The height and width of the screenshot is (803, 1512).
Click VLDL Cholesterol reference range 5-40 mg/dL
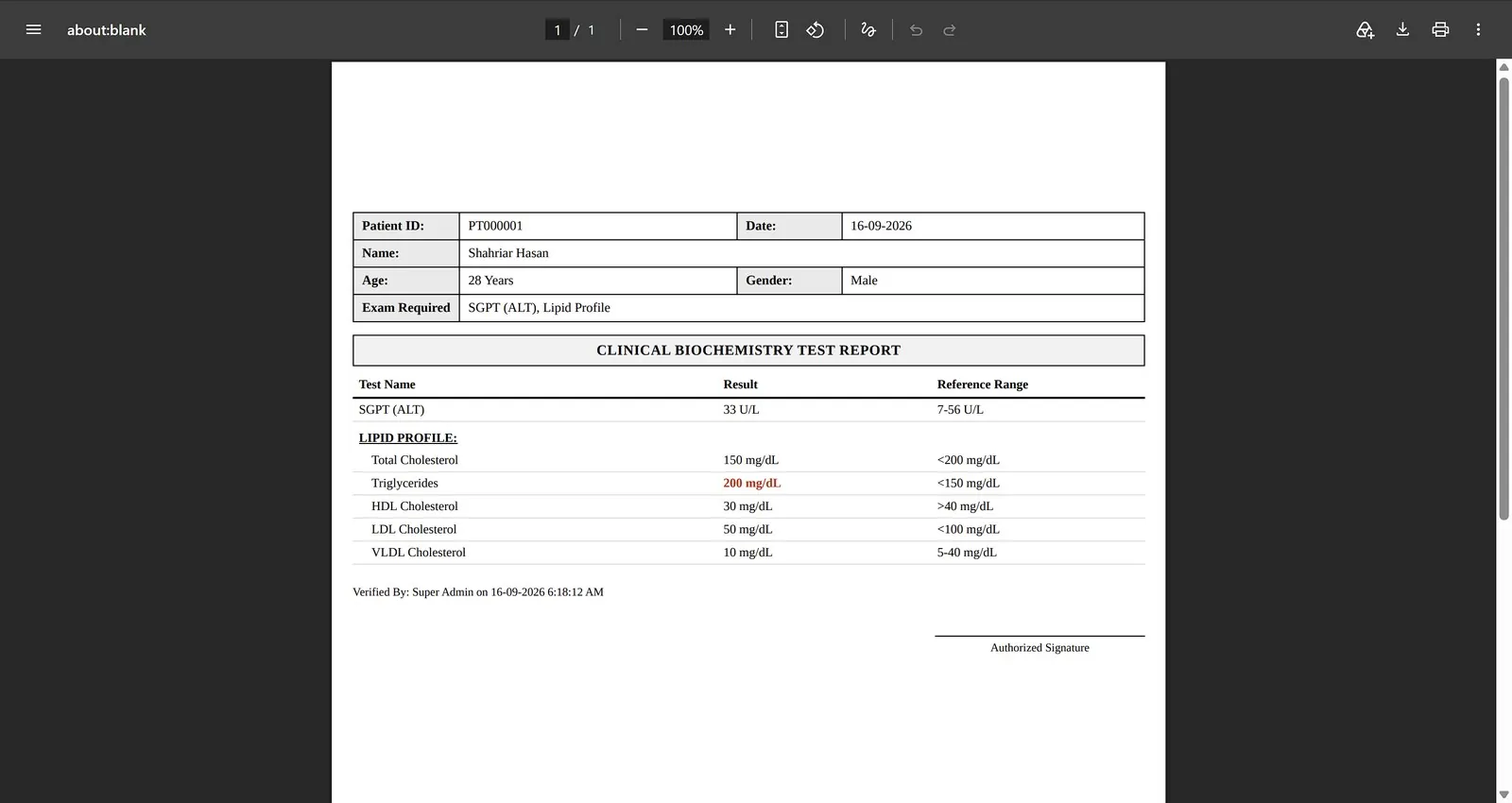tap(967, 553)
